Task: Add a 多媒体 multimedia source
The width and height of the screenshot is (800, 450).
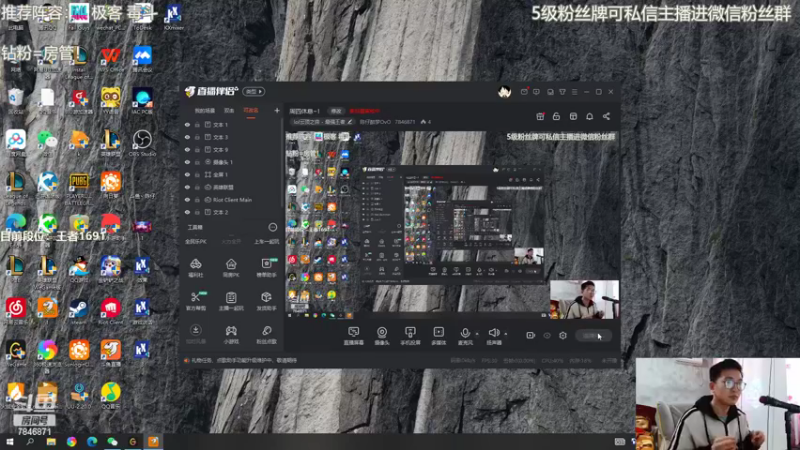Action: (438, 336)
